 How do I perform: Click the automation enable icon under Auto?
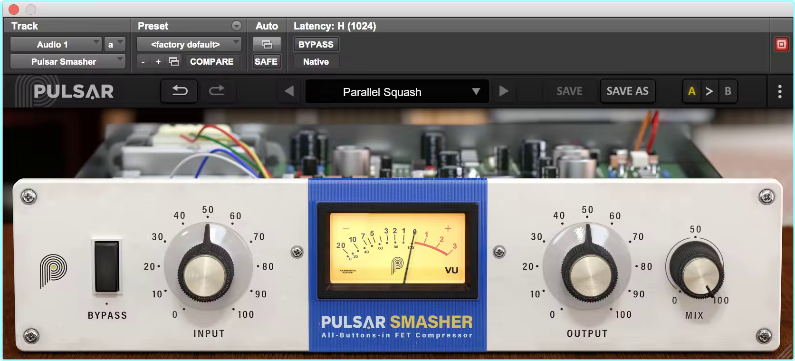267,45
